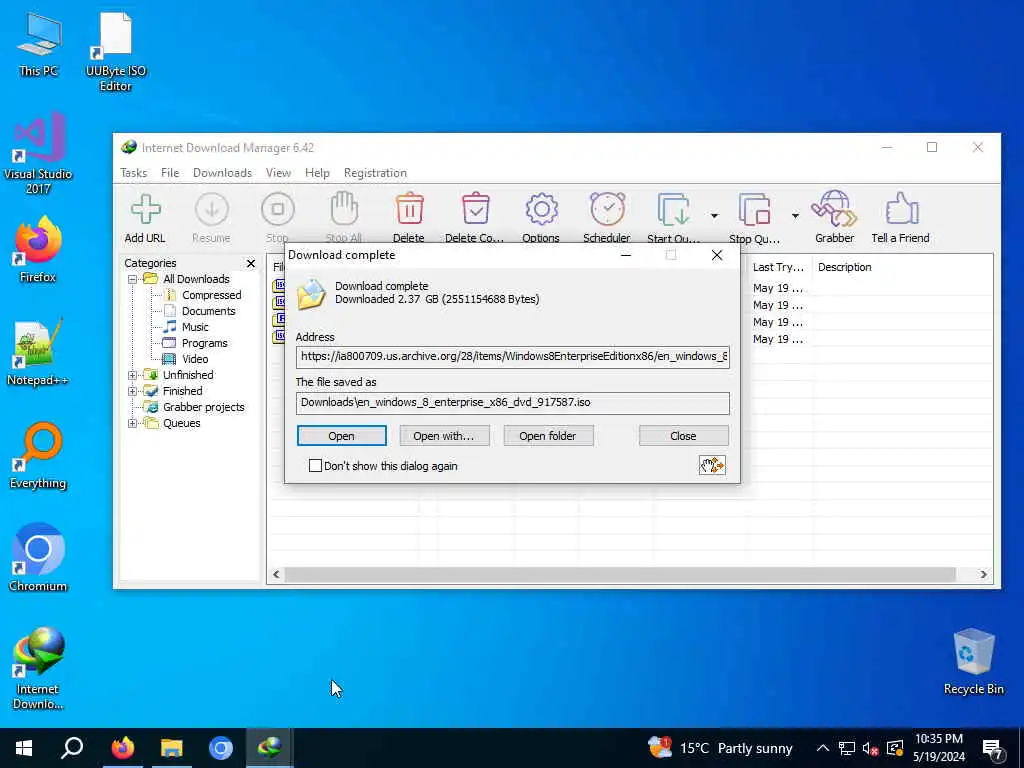Open Internet Download Manager desktop shortcut
Image resolution: width=1024 pixels, height=768 pixels.
(x=38, y=669)
